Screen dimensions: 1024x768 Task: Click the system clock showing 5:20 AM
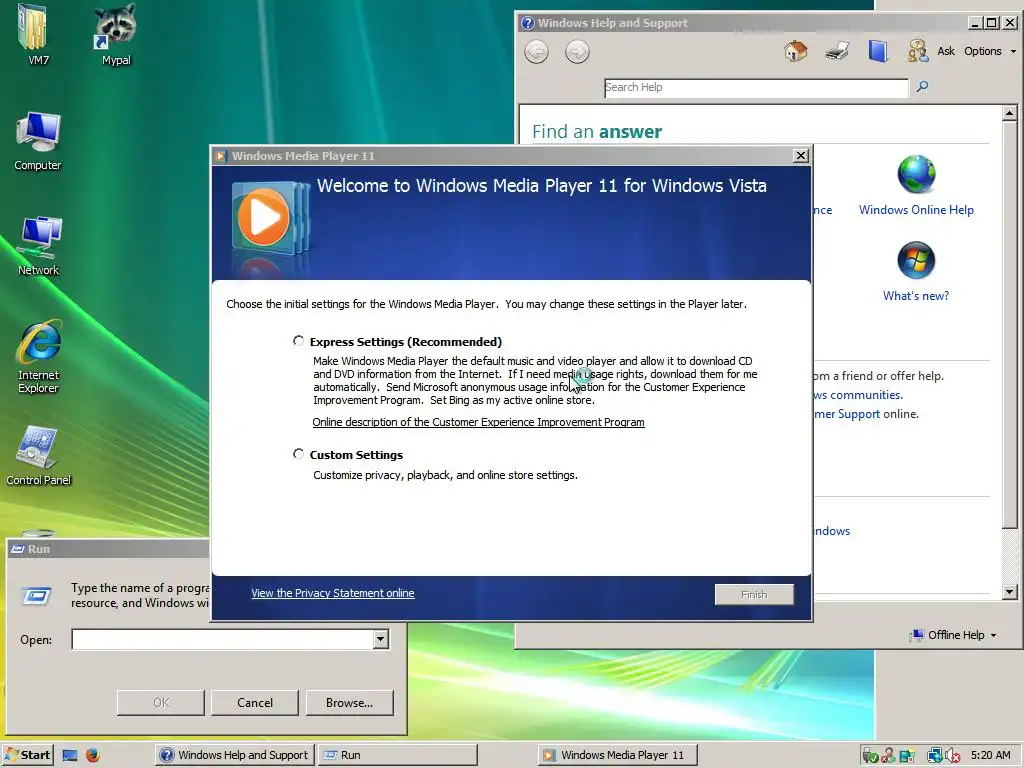point(991,755)
